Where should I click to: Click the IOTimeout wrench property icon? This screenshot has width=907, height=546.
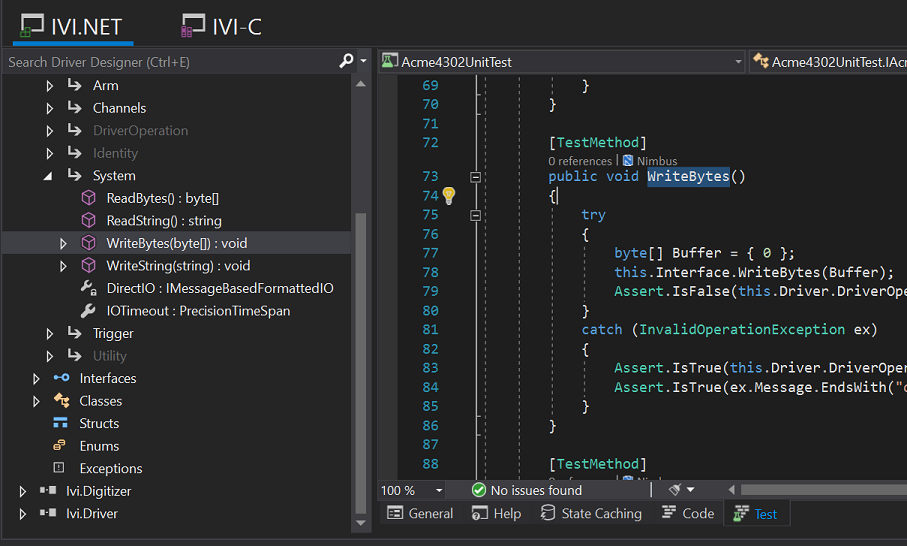click(89, 311)
